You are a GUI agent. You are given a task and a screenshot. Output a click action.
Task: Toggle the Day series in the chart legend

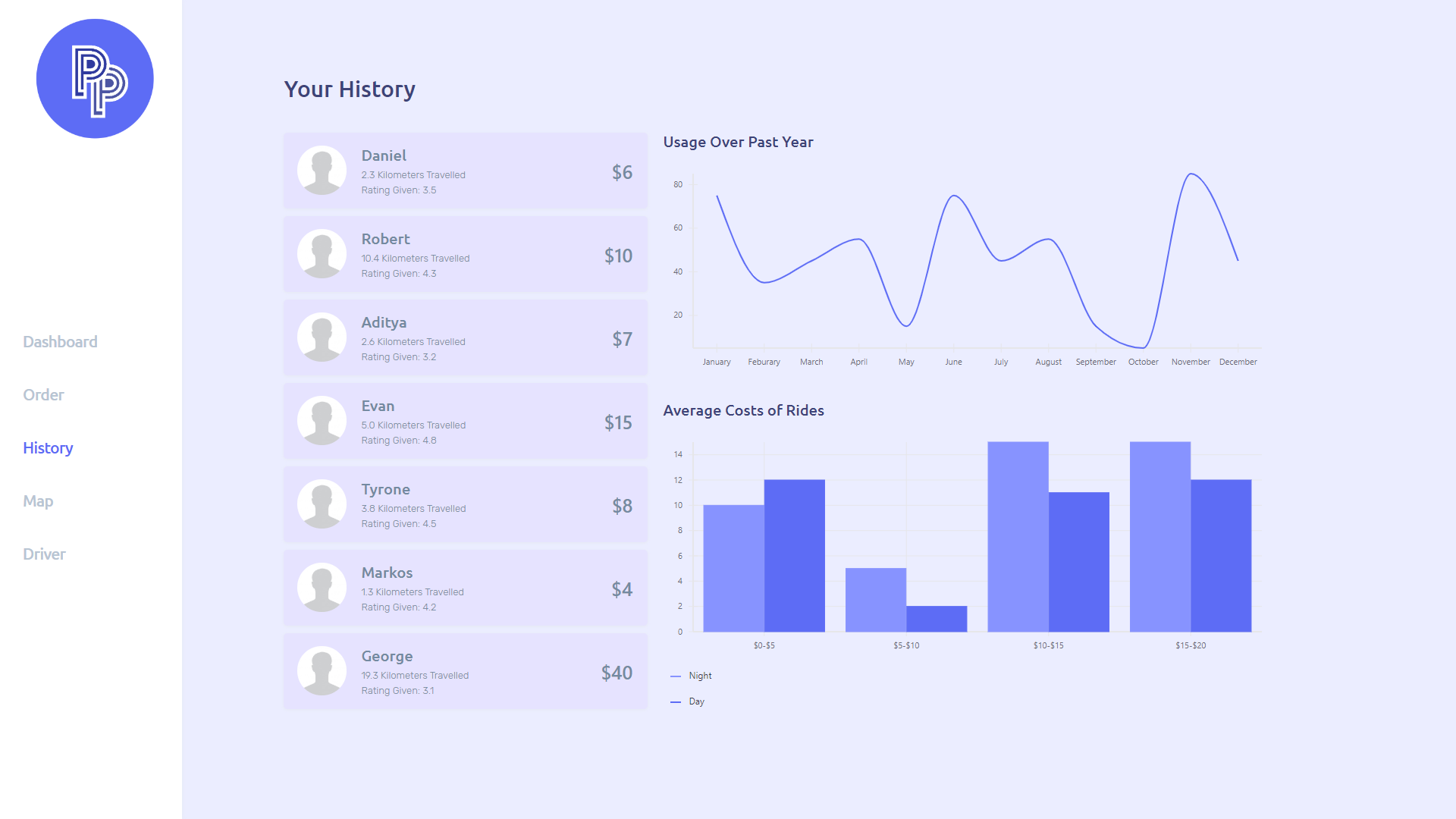[695, 701]
